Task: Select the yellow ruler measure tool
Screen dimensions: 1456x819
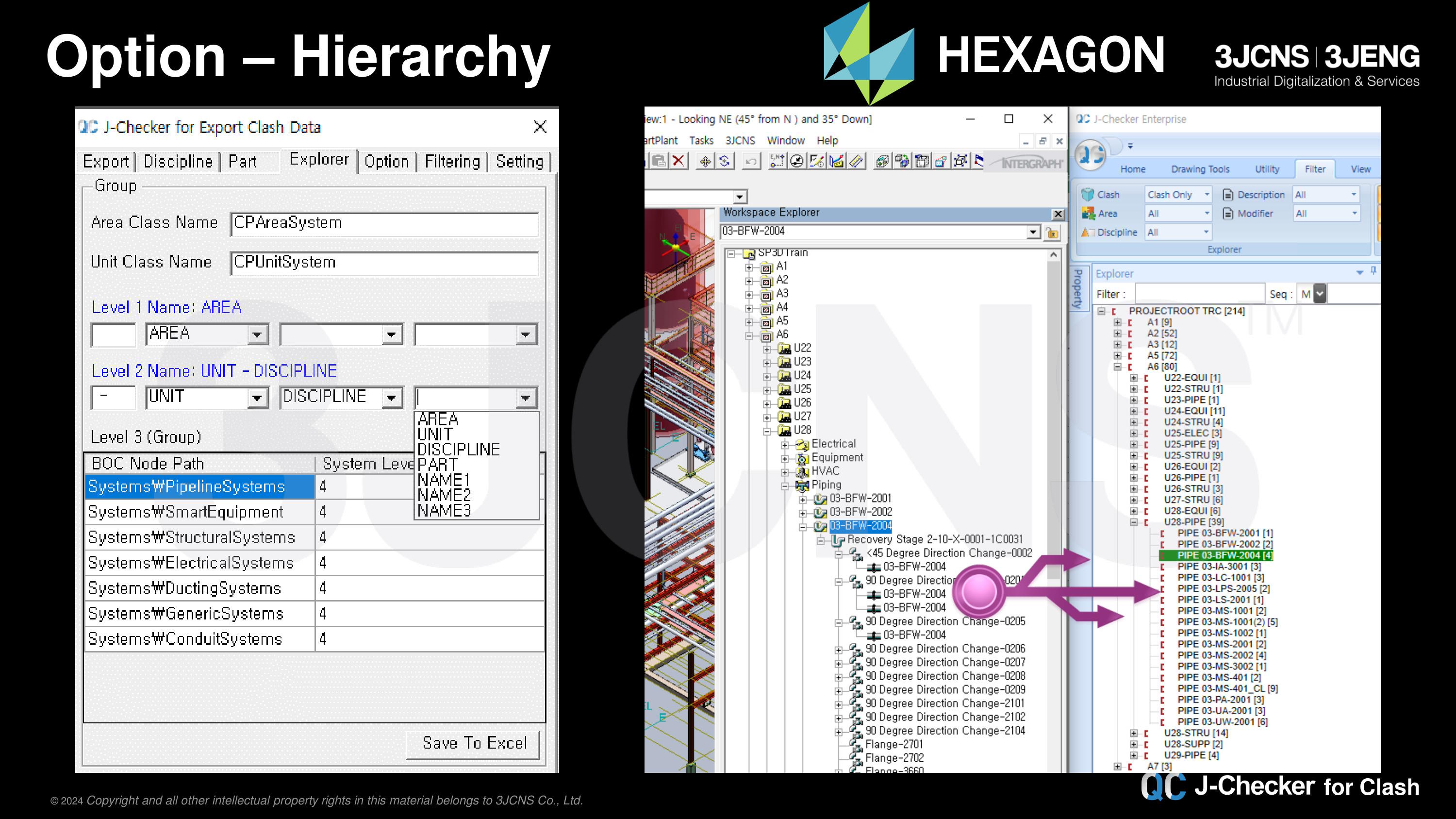Action: pos(856,162)
